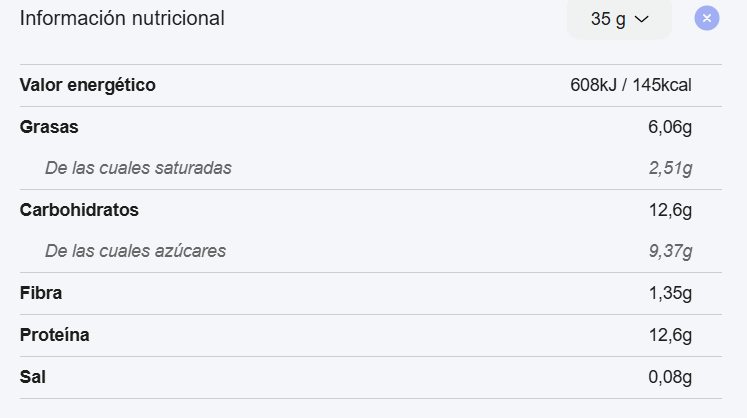The height and width of the screenshot is (418, 747).
Task: Select the De las cuales saturadas label
Action: coord(138,168)
